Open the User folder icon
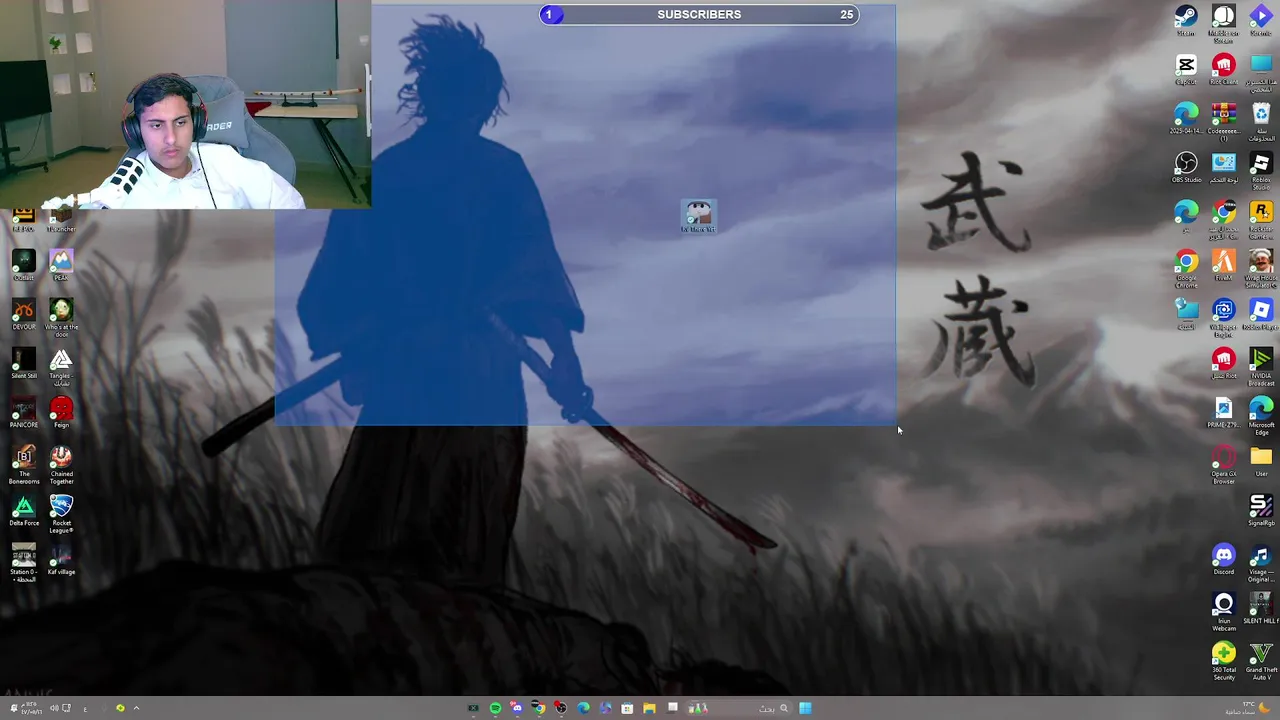 [1261, 462]
